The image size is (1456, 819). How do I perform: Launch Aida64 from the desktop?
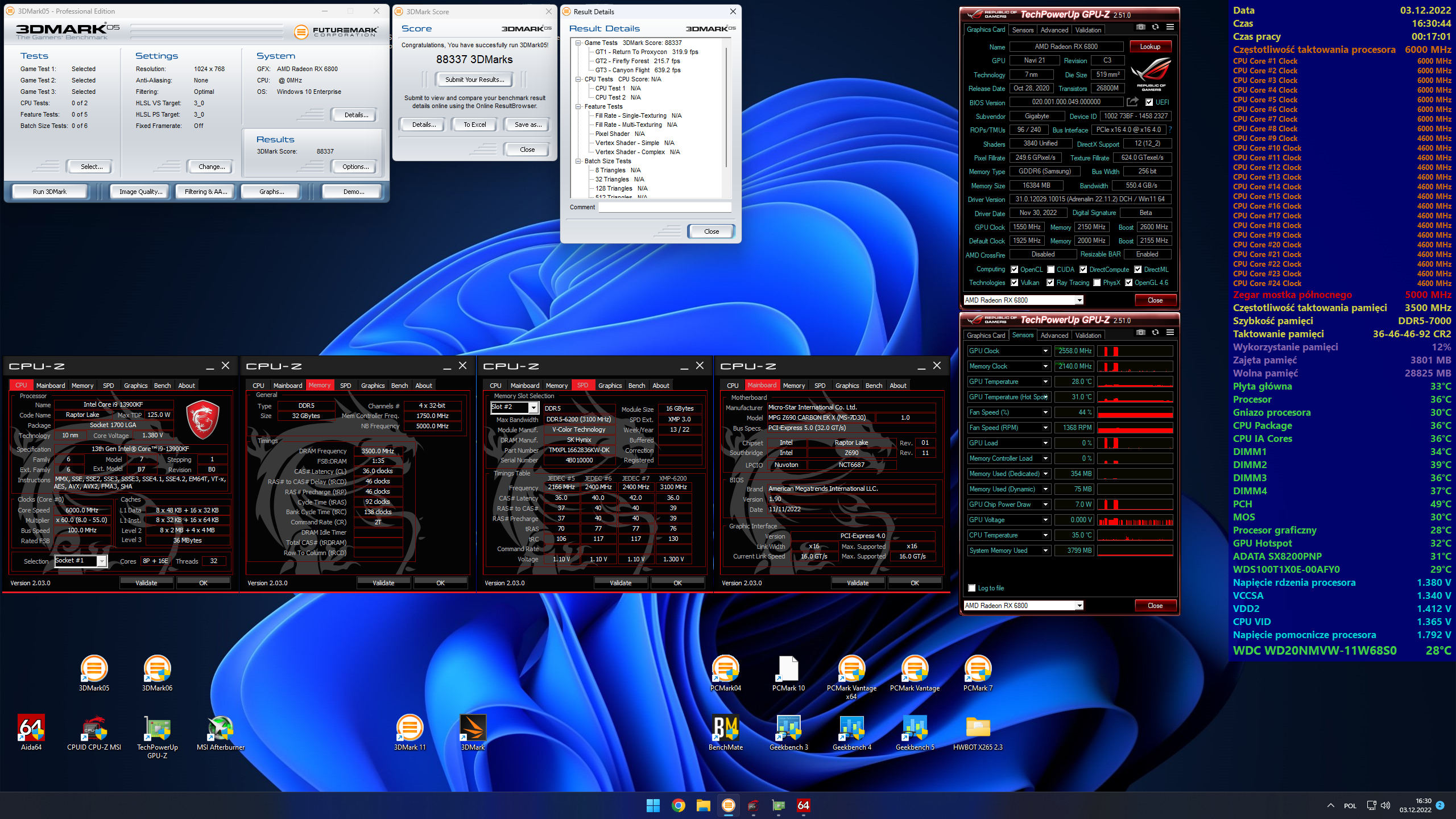point(31,733)
